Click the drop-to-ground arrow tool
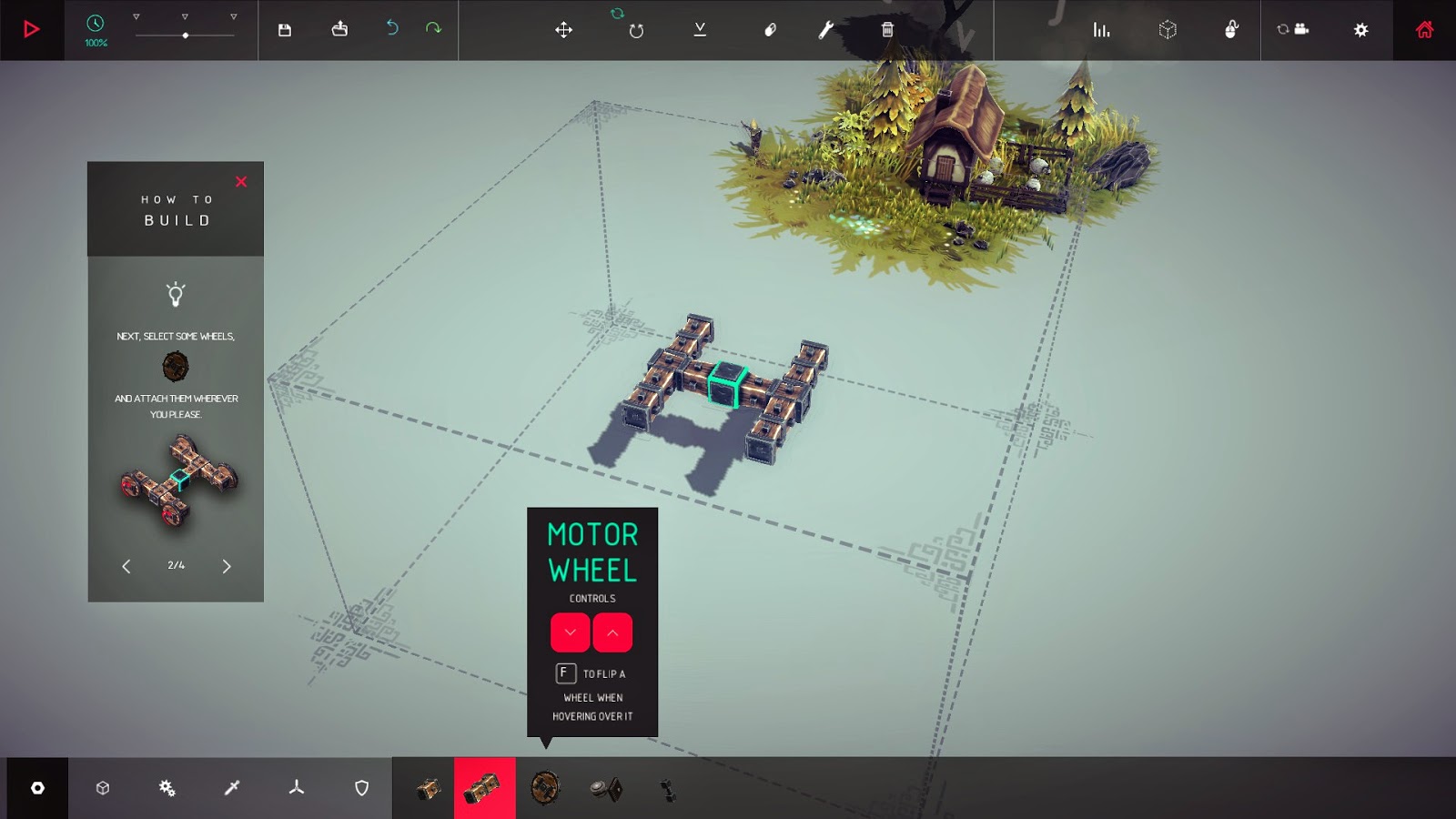 point(700,29)
